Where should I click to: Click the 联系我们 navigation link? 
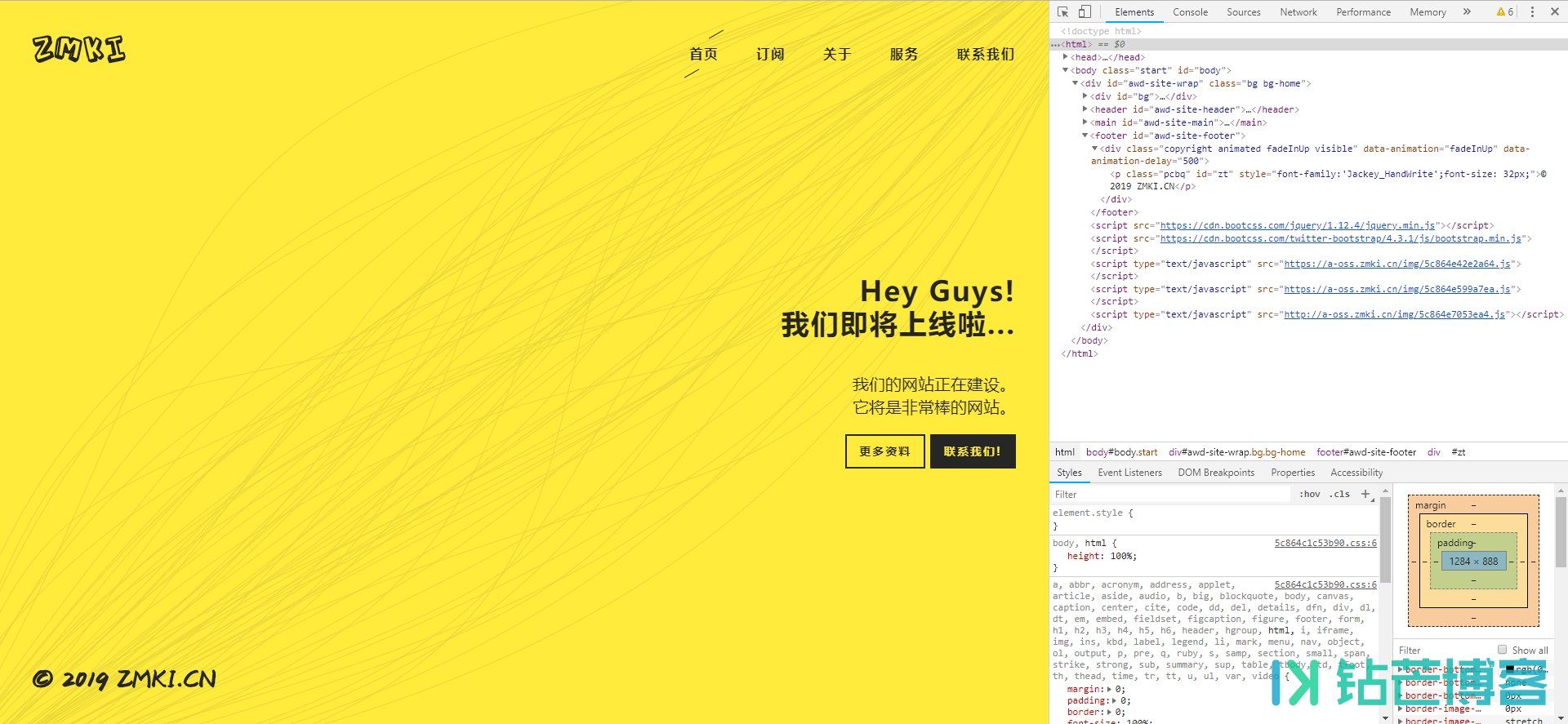tap(986, 54)
